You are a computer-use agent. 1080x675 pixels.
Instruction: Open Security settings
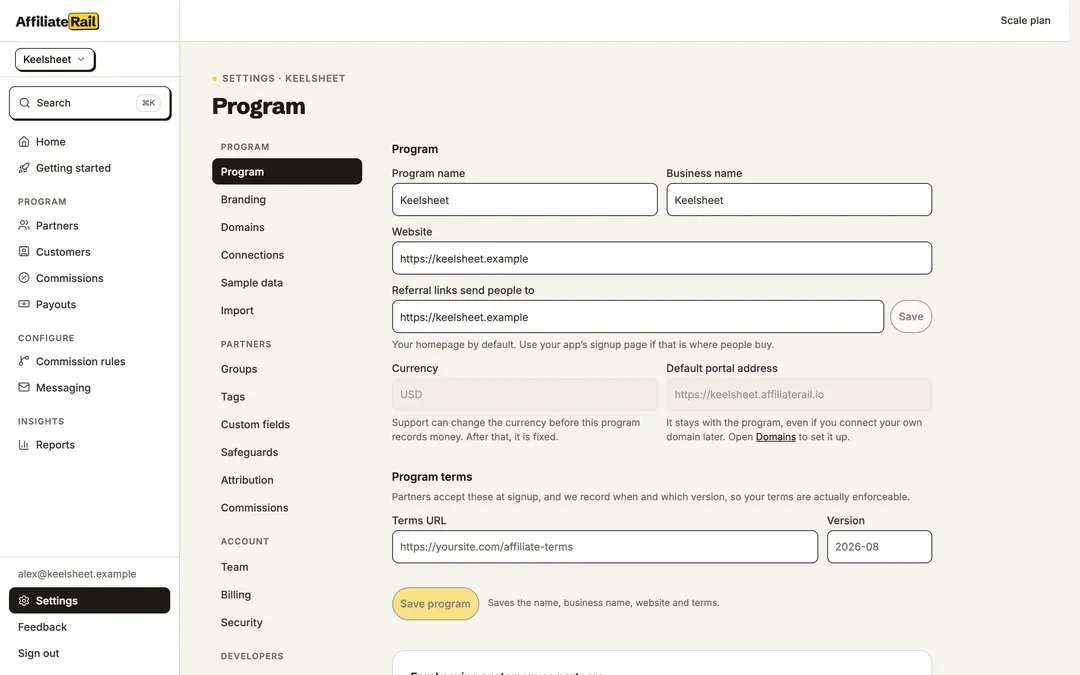click(287, 622)
